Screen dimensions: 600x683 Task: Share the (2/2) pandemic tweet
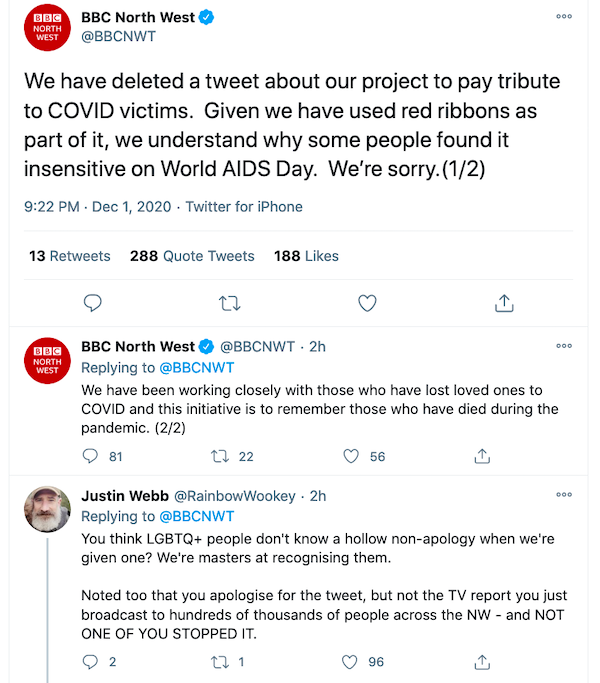(482, 456)
